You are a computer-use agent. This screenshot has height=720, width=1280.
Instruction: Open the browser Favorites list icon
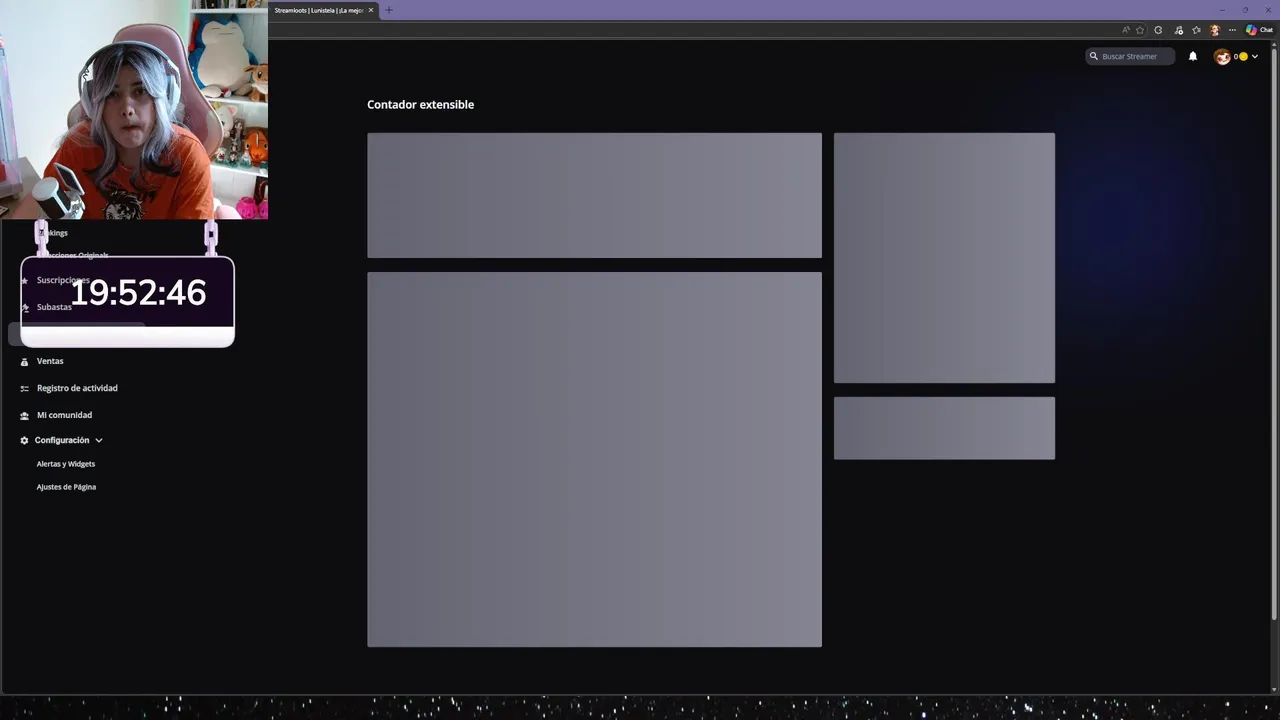coord(1196,30)
